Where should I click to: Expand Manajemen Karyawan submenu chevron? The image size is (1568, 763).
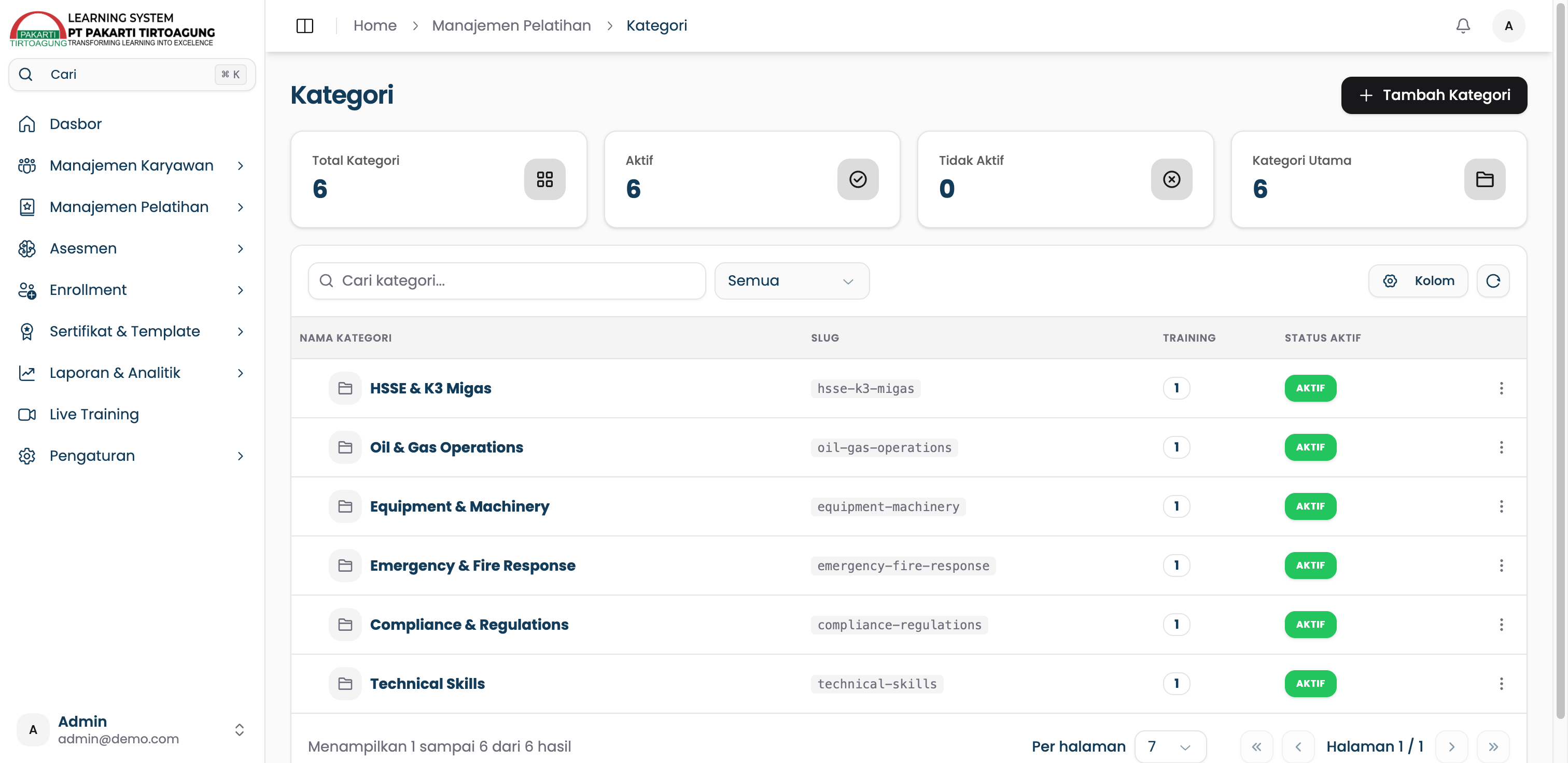pyautogui.click(x=241, y=165)
